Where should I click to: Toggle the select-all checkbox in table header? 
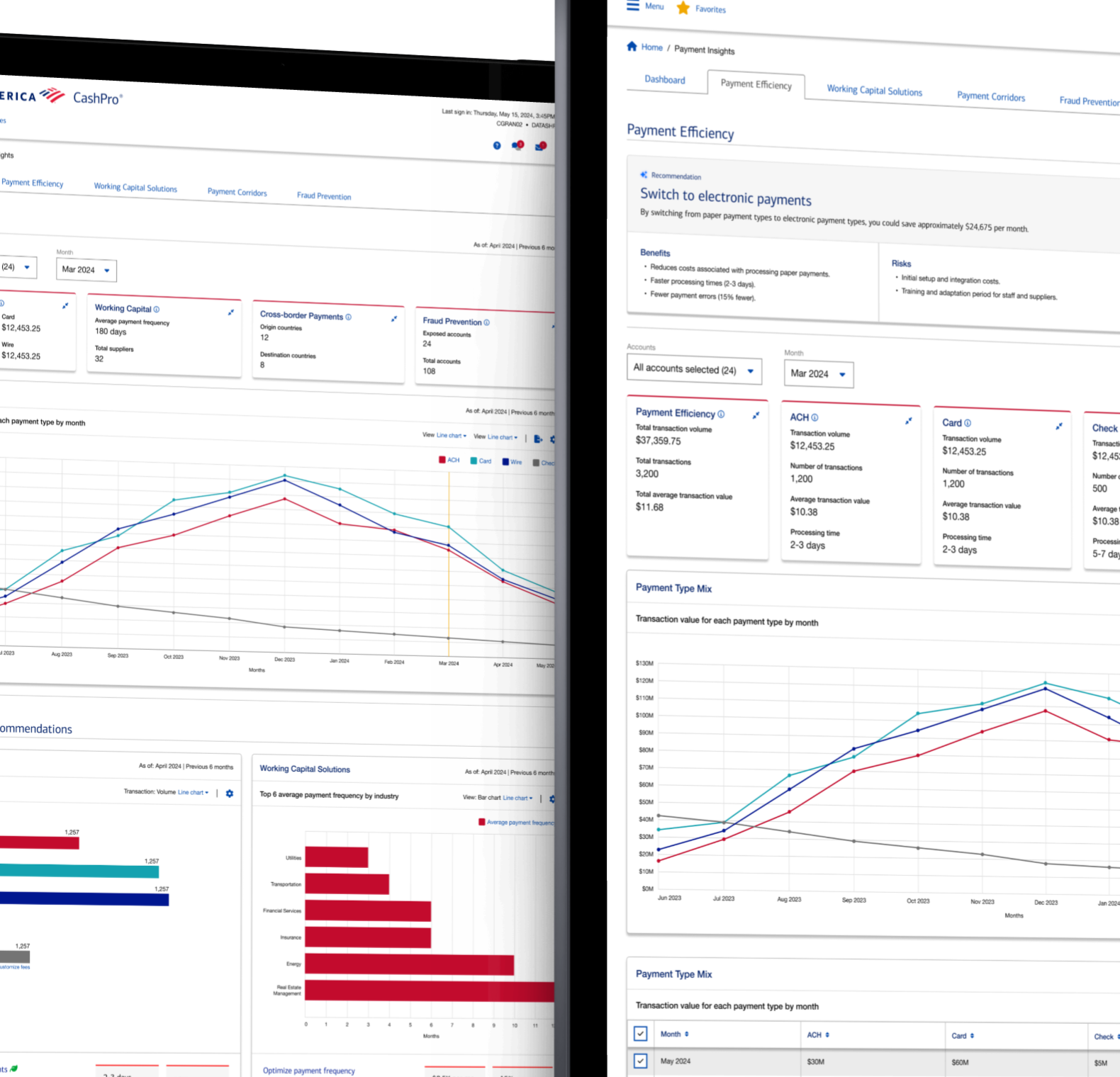(640, 1033)
